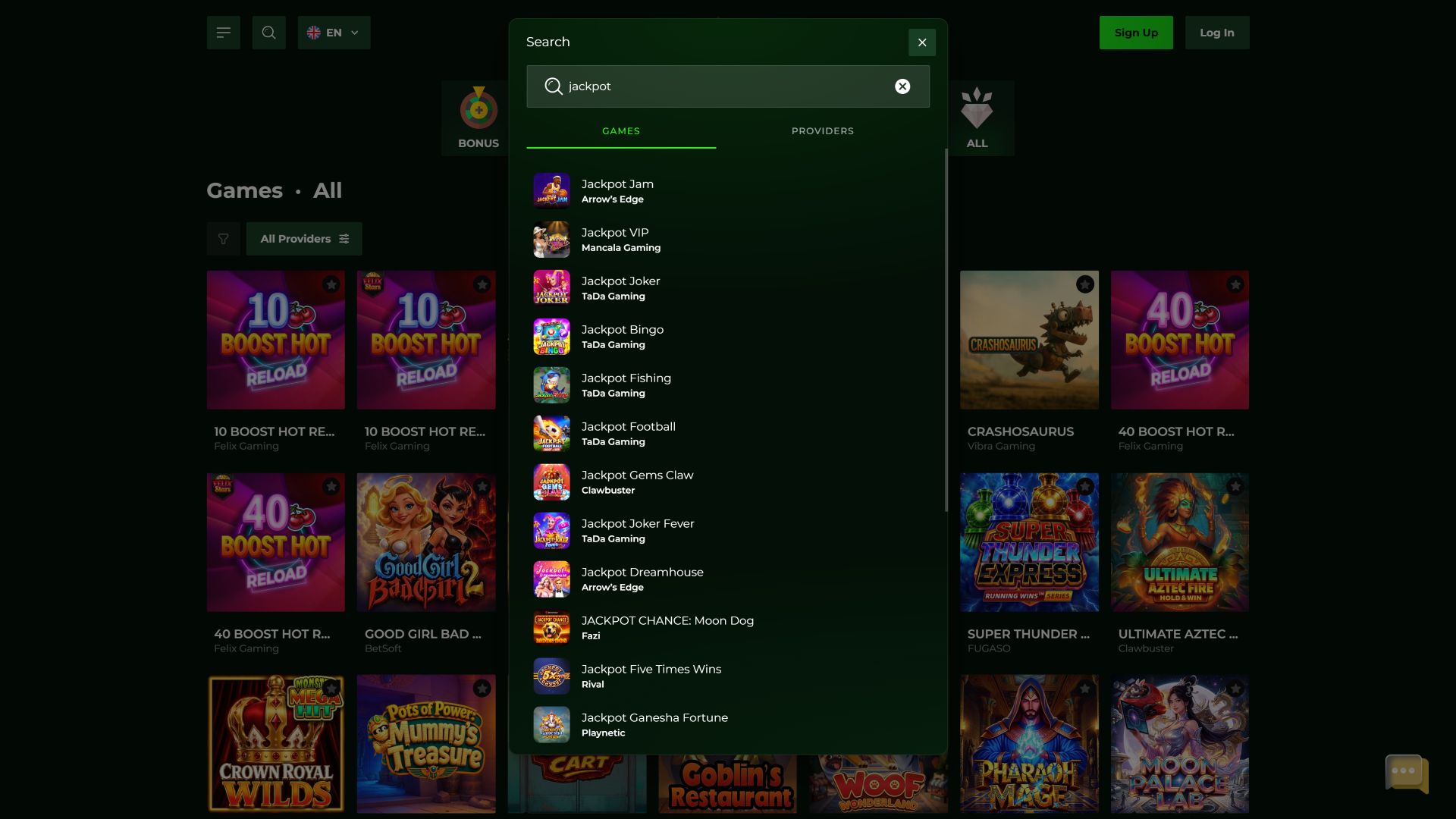Click the jackpot search input field
The image size is (1456, 819).
click(x=728, y=86)
